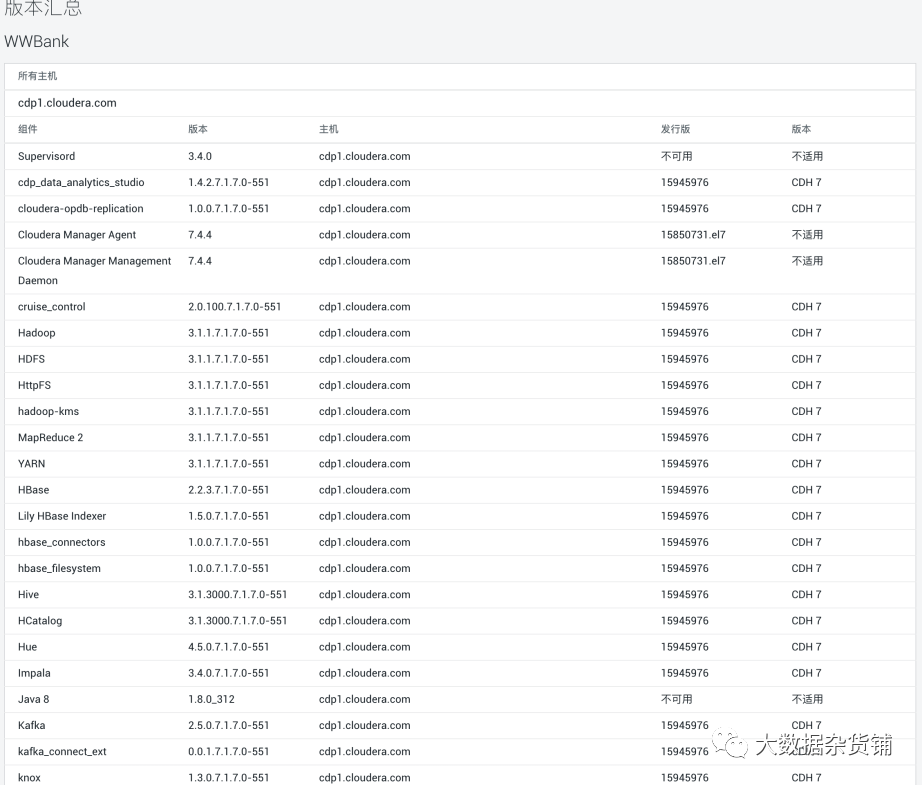Viewport: 922px width, 785px height.
Task: Select the HCatalog component name
Action: [x=40, y=621]
